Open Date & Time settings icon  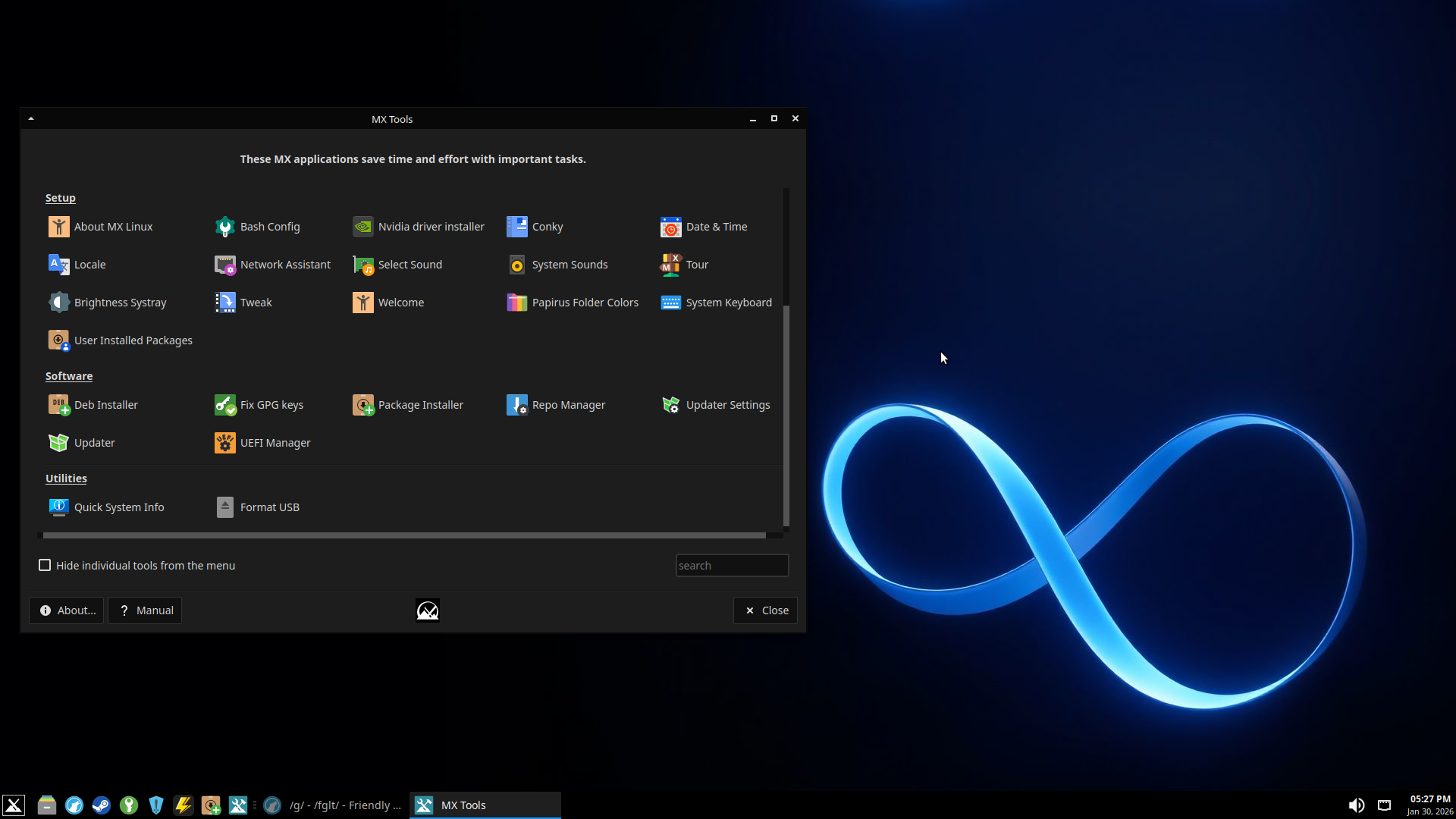click(670, 227)
